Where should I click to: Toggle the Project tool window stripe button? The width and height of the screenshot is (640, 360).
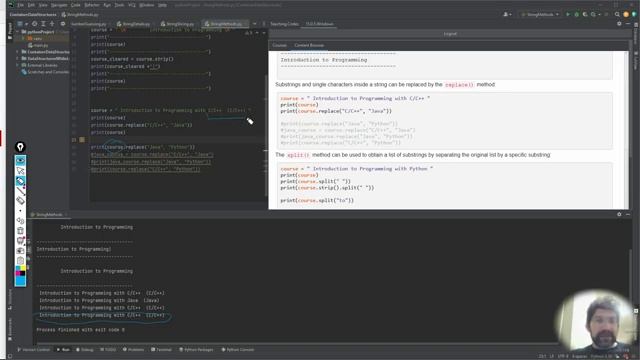pyautogui.click(x=10, y=32)
